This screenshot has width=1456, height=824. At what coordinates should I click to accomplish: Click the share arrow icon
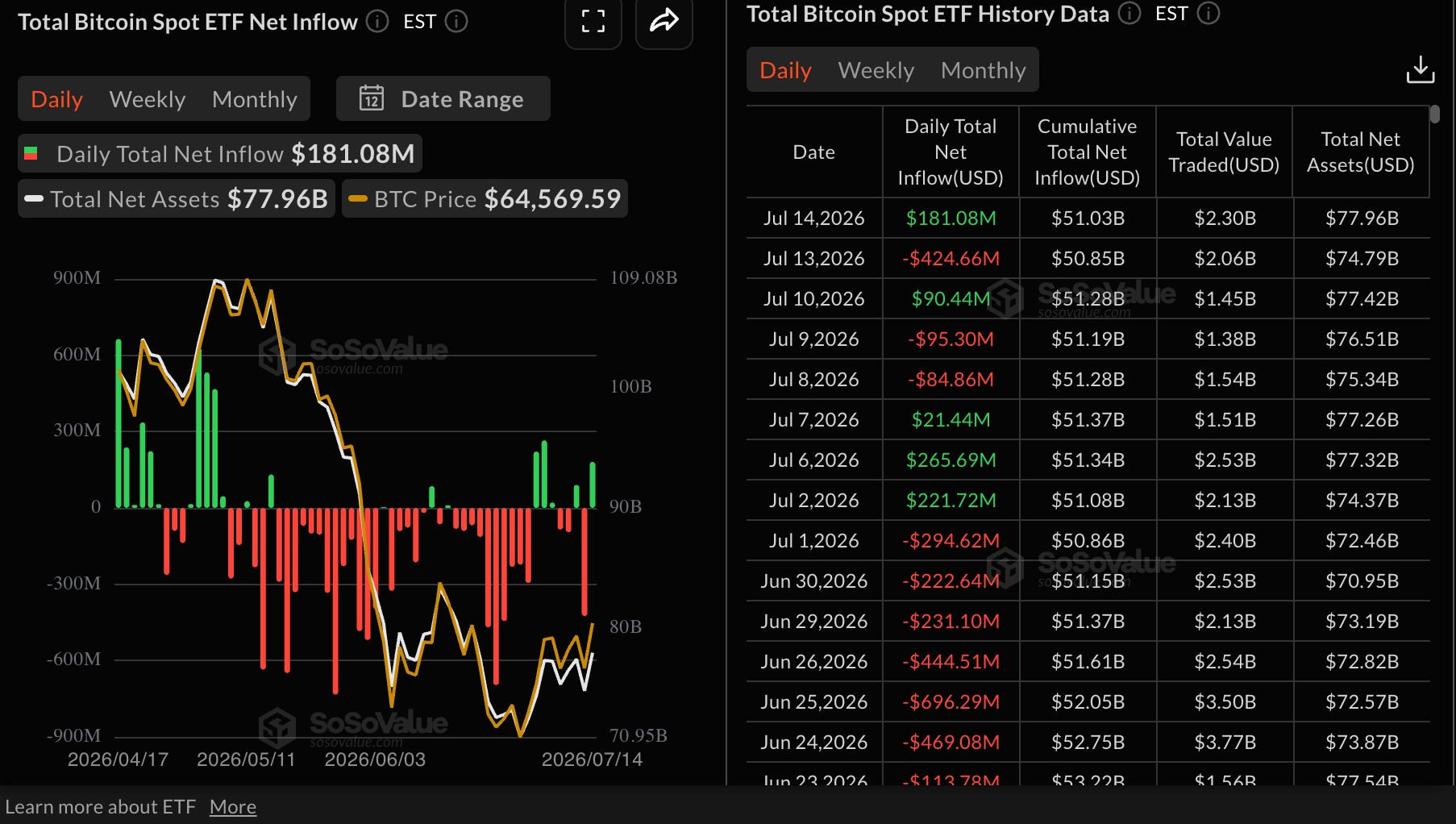click(x=664, y=22)
